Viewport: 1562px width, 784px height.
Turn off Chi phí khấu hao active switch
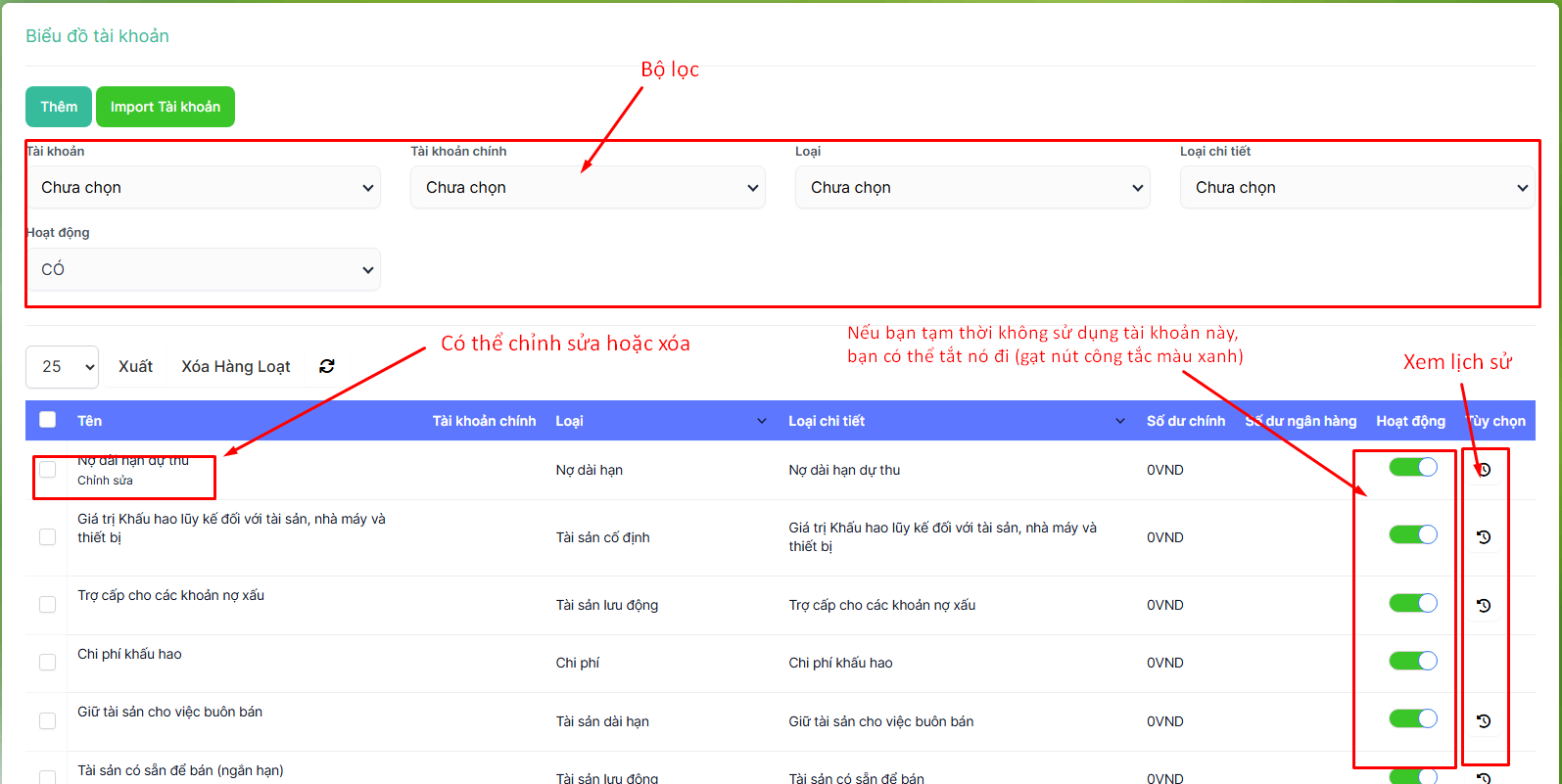click(x=1412, y=661)
